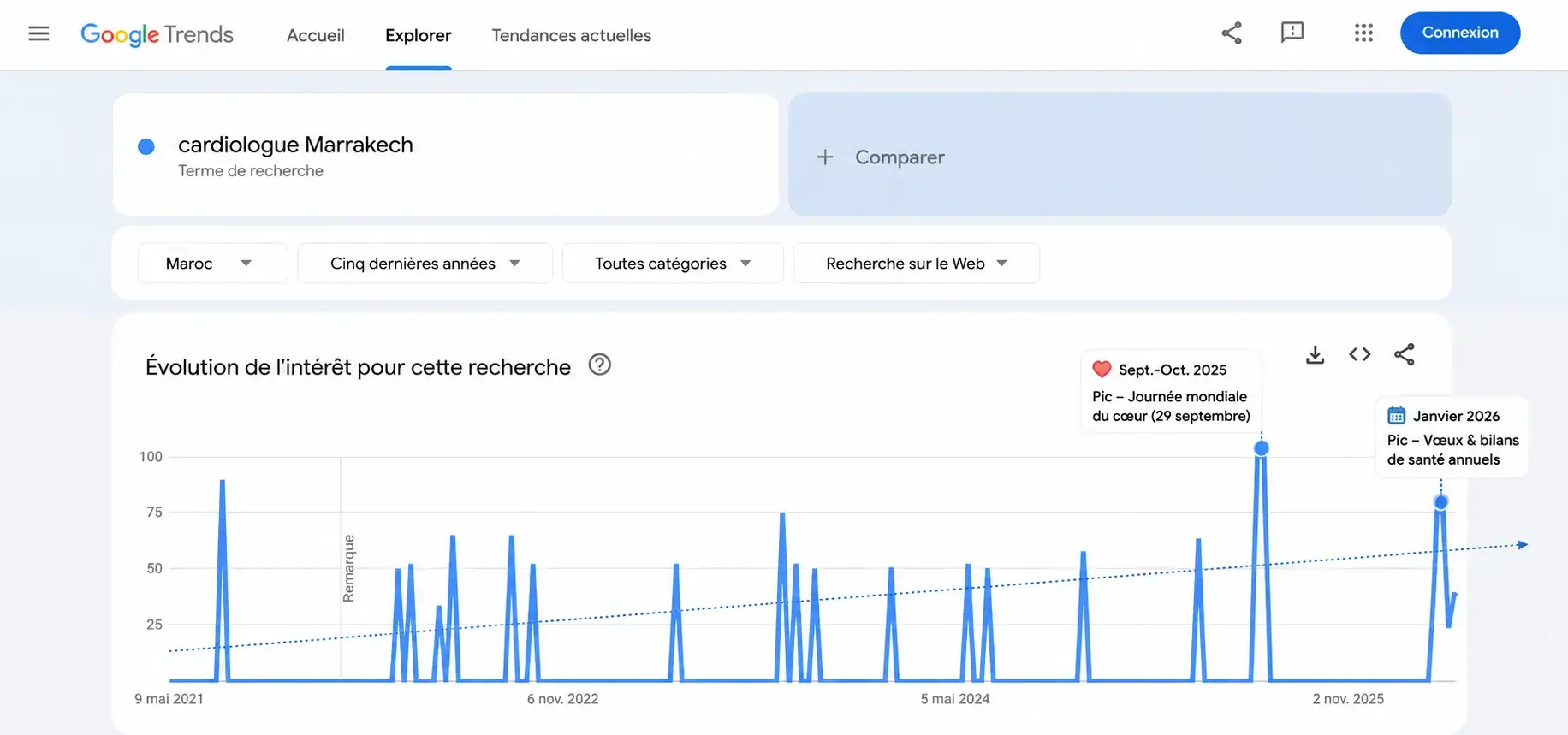Click the 100 value on the y-axis

[x=151, y=457]
